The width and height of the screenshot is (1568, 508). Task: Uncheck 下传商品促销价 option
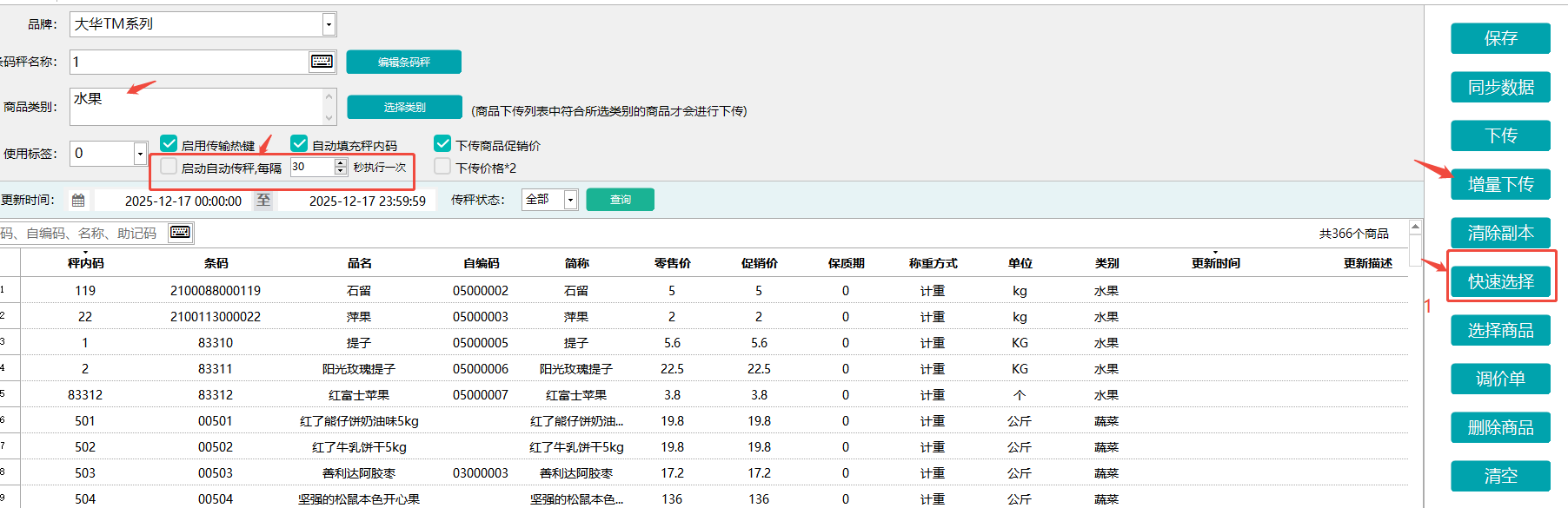(442, 144)
